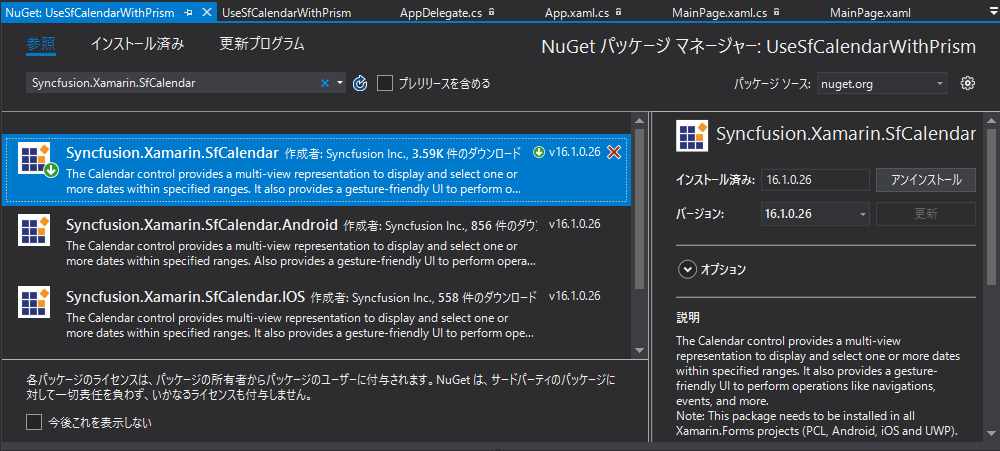Click SfCalendar.Android package icon
Viewport: 1000px width, 451px height.
pos(34,230)
